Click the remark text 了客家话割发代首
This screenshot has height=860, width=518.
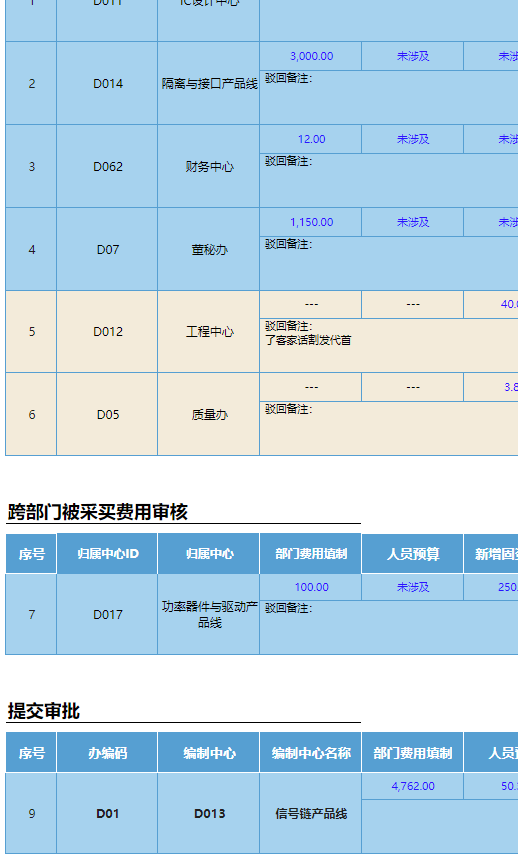(308, 340)
